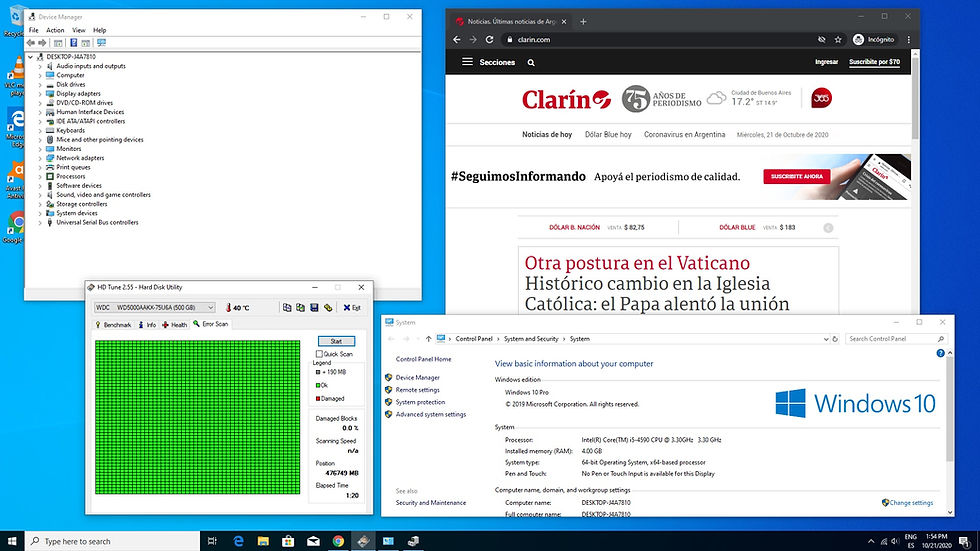Select Monitors in the device tree

point(69,149)
